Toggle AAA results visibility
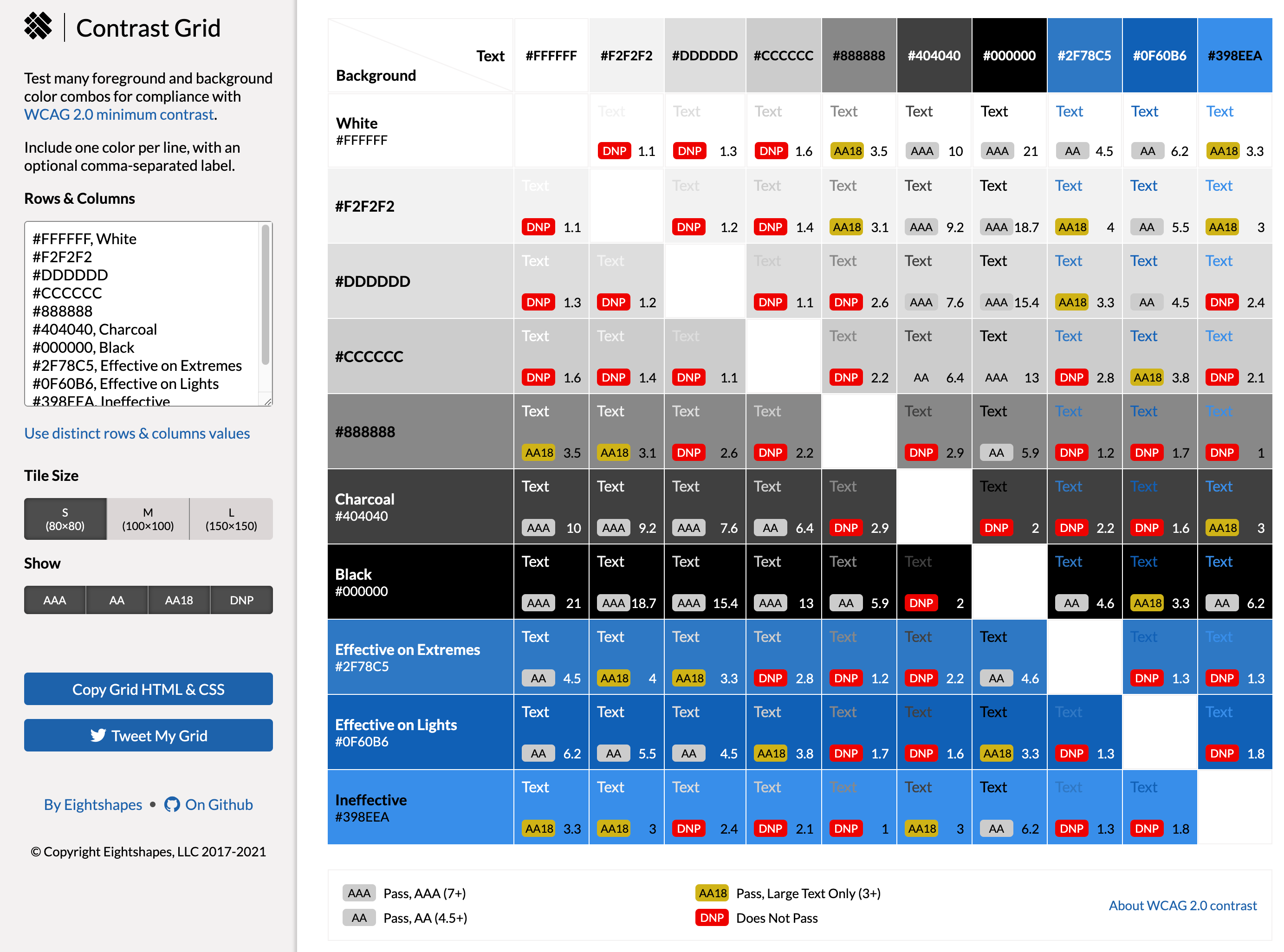The width and height of the screenshot is (1284, 952). (x=55, y=600)
